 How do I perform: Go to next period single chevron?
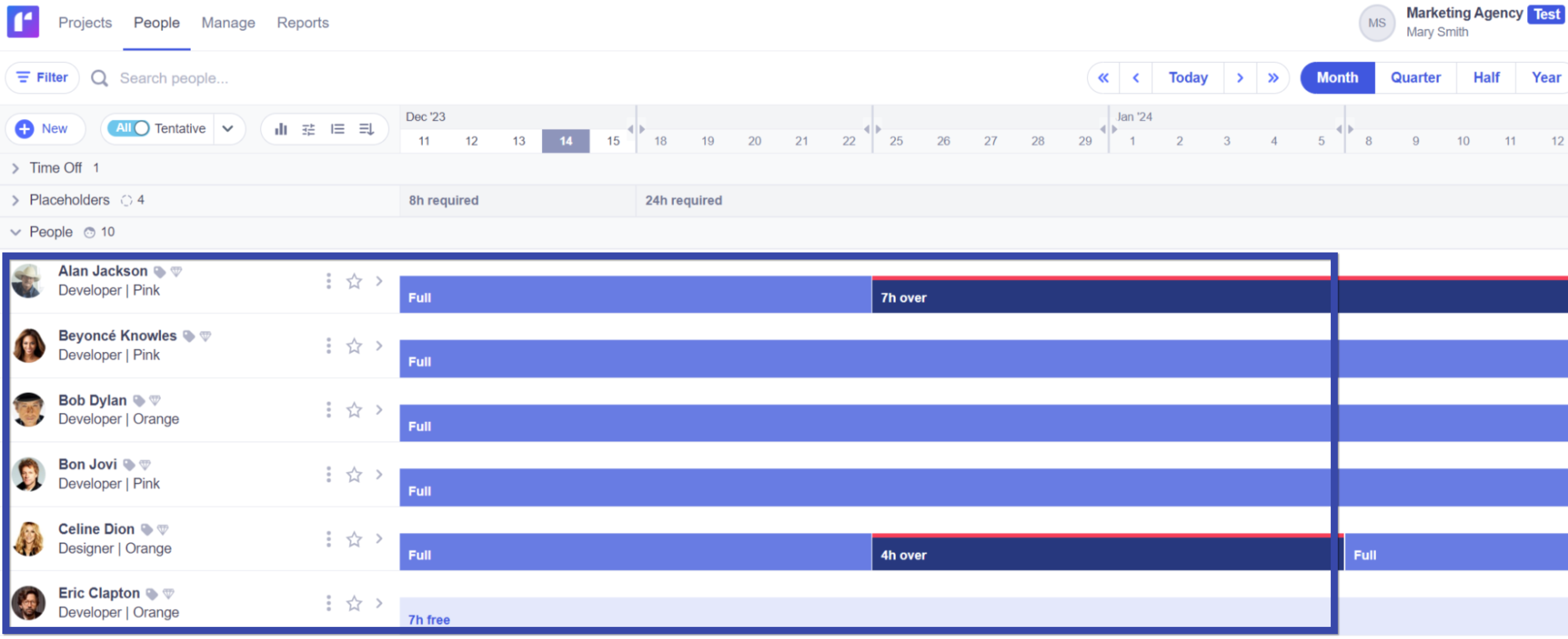coord(1240,78)
